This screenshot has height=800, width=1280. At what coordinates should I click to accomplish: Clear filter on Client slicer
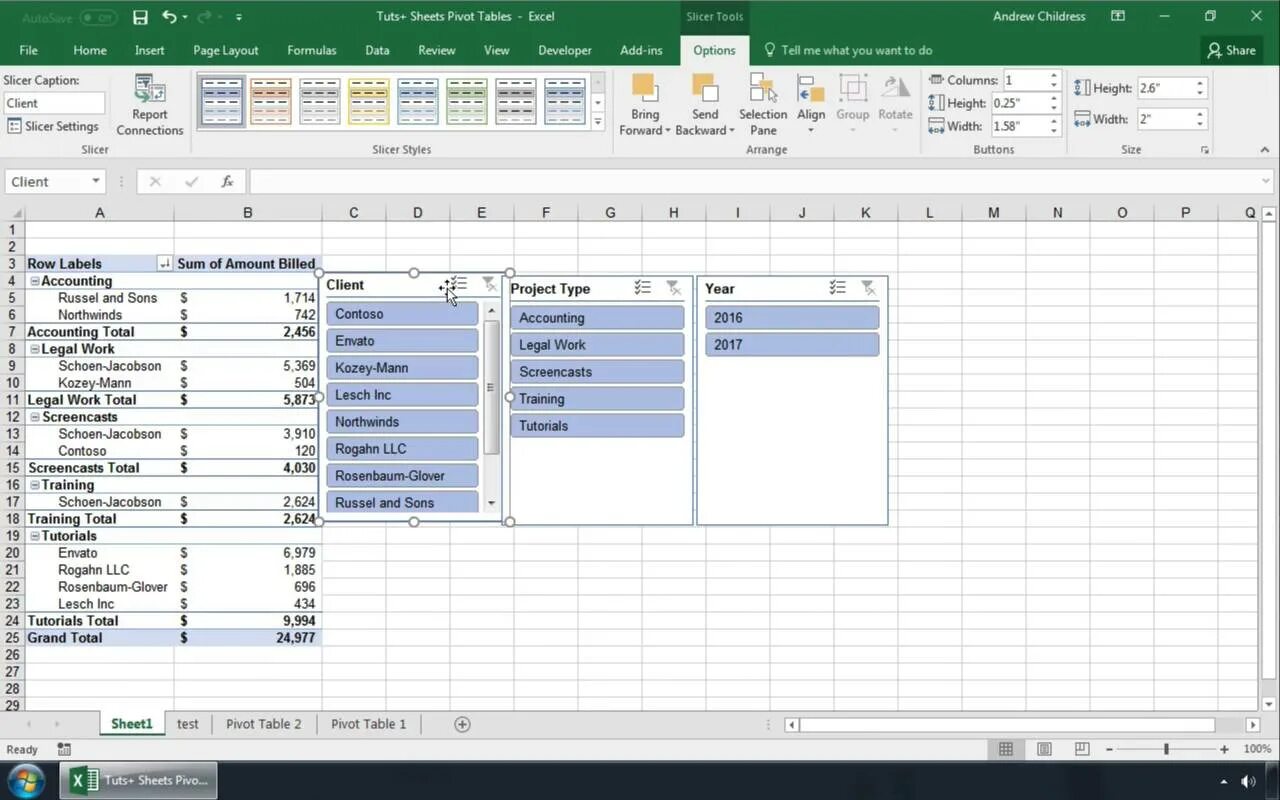click(x=488, y=284)
